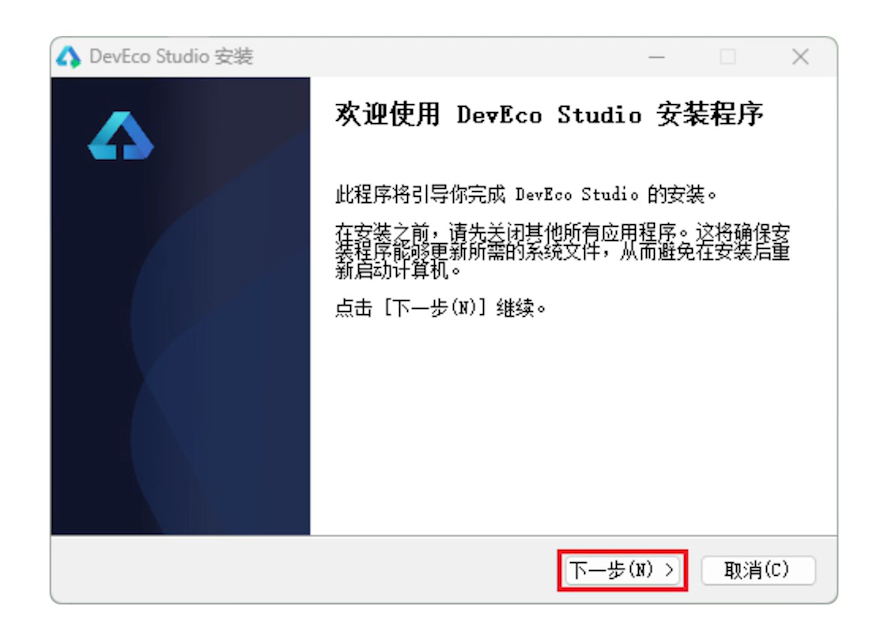Click the disabled maximize button in title bar

[x=727, y=57]
